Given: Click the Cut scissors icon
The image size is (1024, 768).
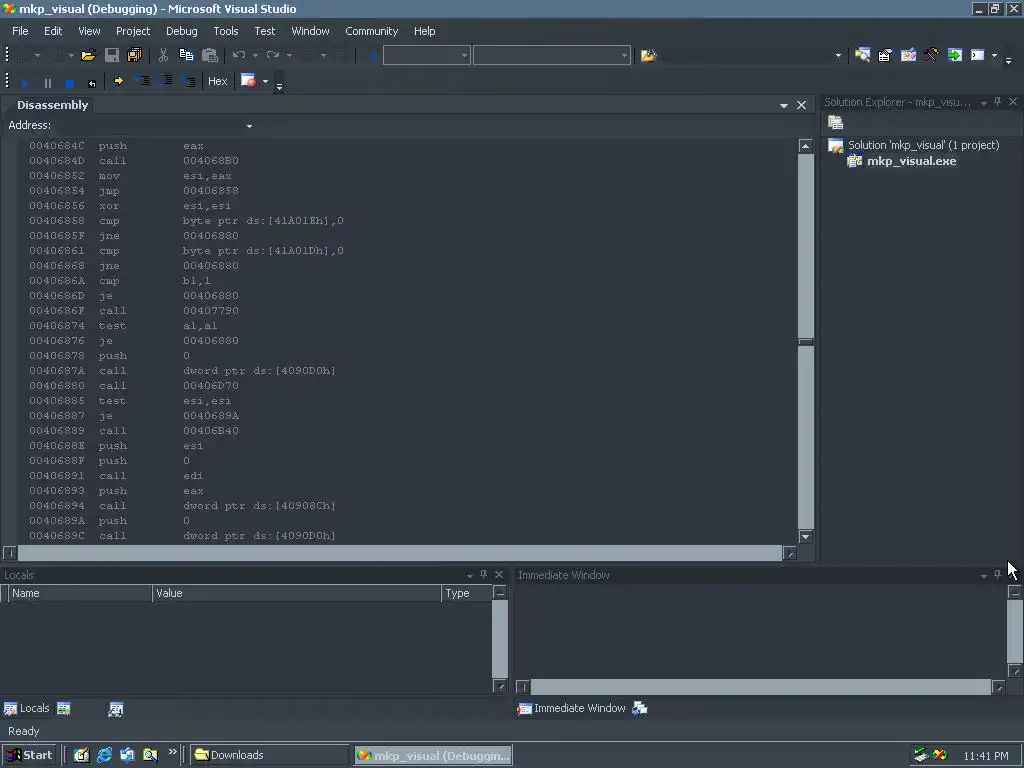Looking at the screenshot, I should tap(163, 56).
